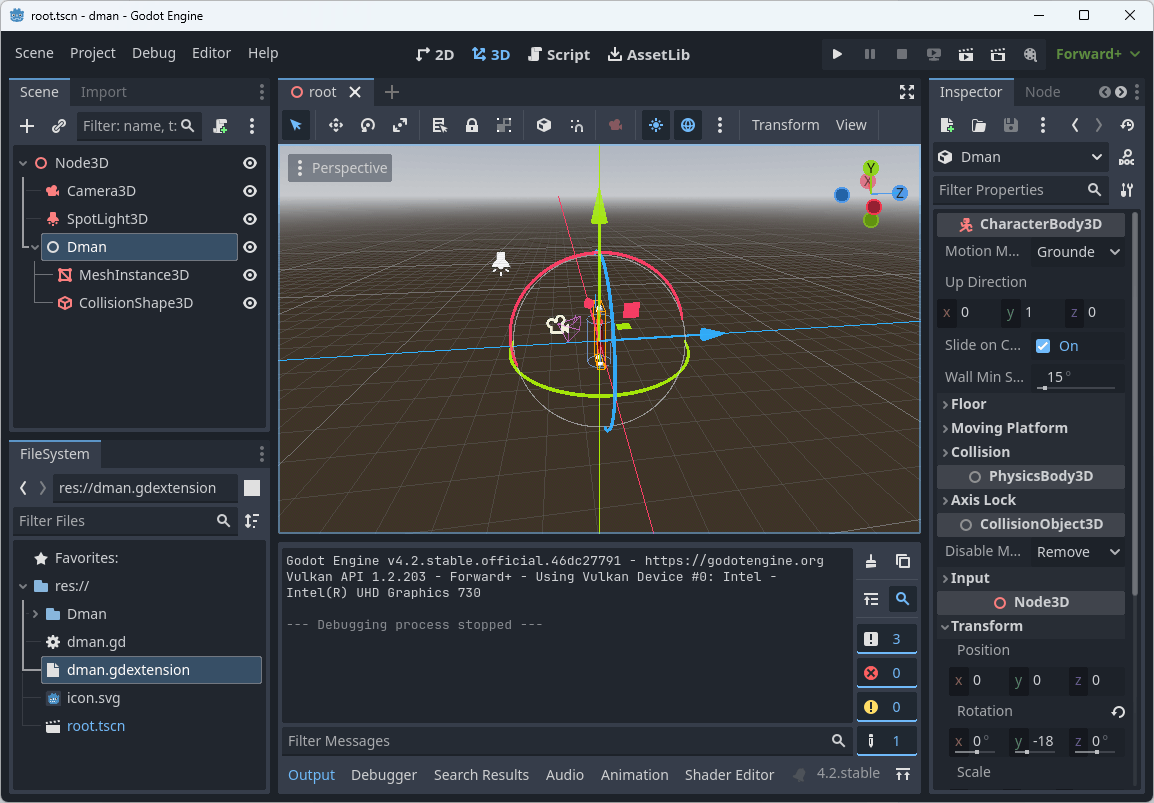
Task: Pause the running project
Action: 870,54
